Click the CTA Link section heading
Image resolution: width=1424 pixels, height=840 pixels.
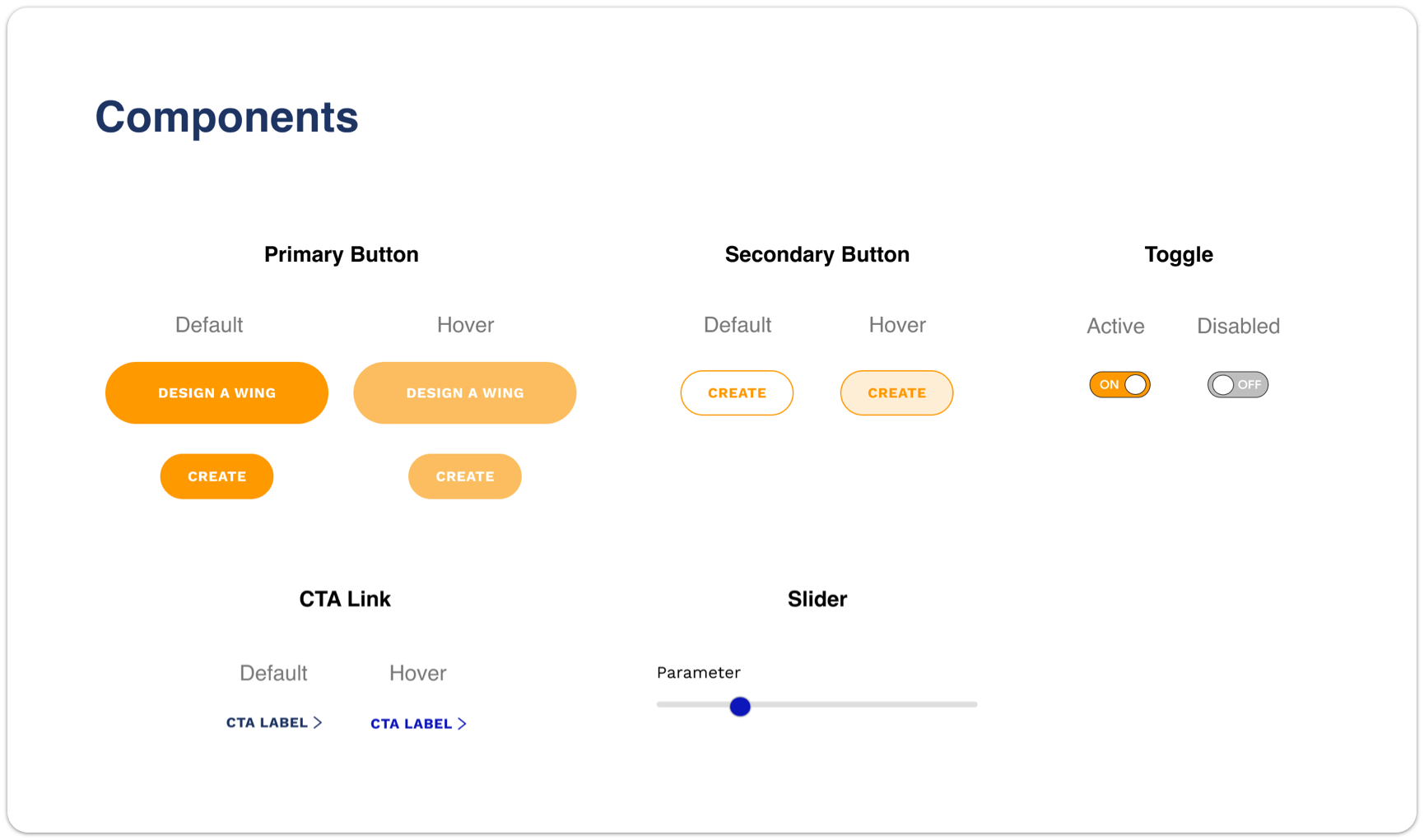[344, 599]
